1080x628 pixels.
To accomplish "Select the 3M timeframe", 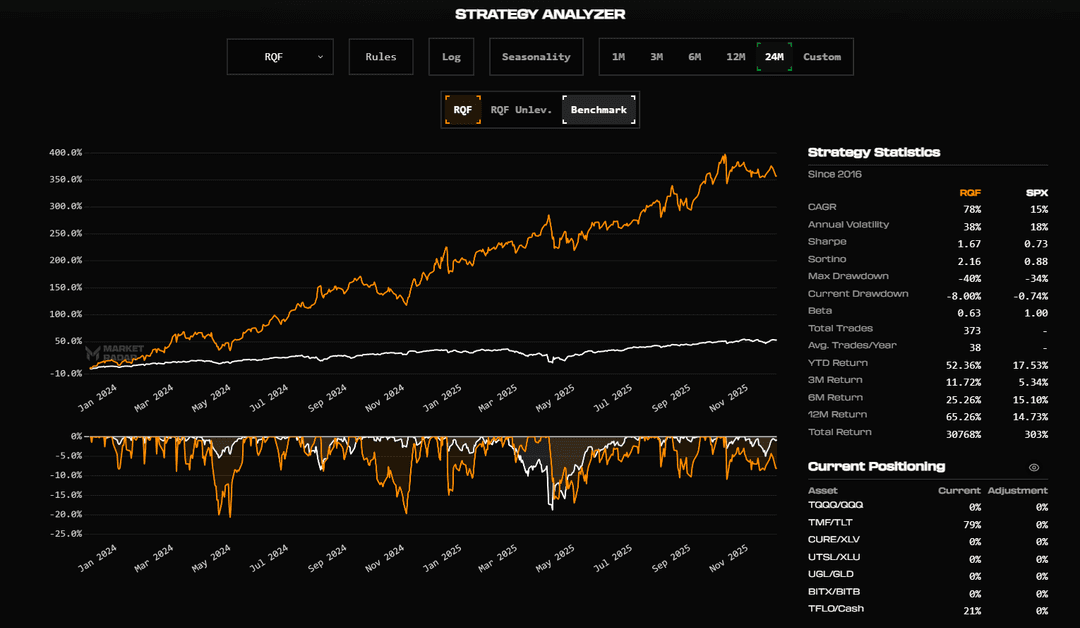I will (x=656, y=57).
